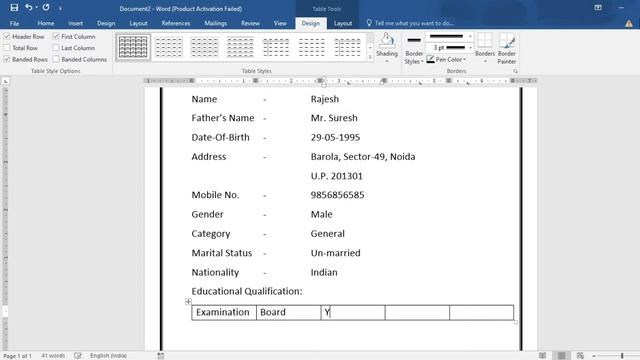
Task: Open the Borders group dialog launcher
Action: point(516,71)
